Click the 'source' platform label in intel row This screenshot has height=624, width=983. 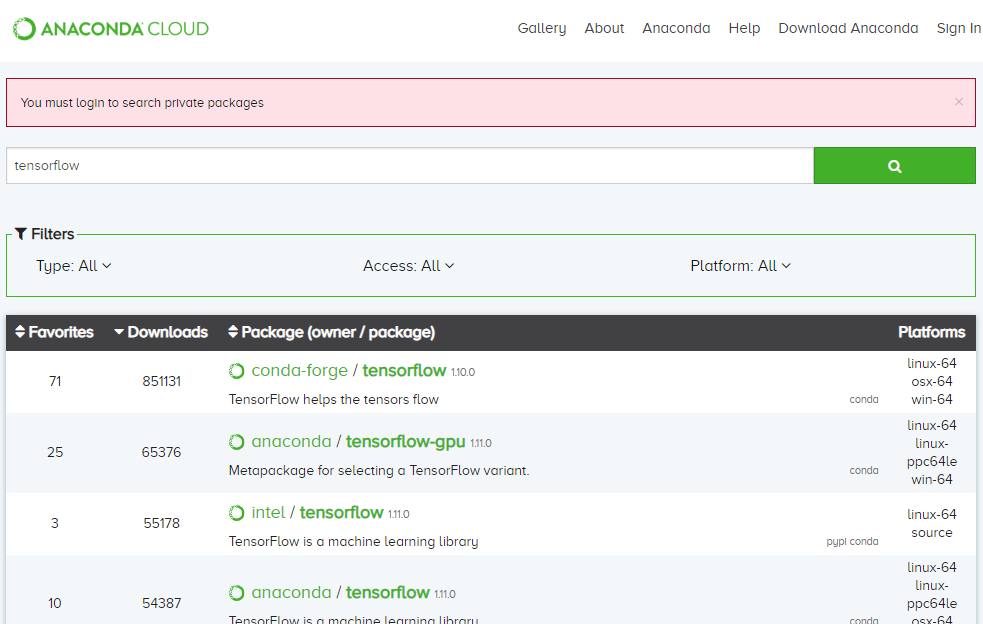point(932,532)
